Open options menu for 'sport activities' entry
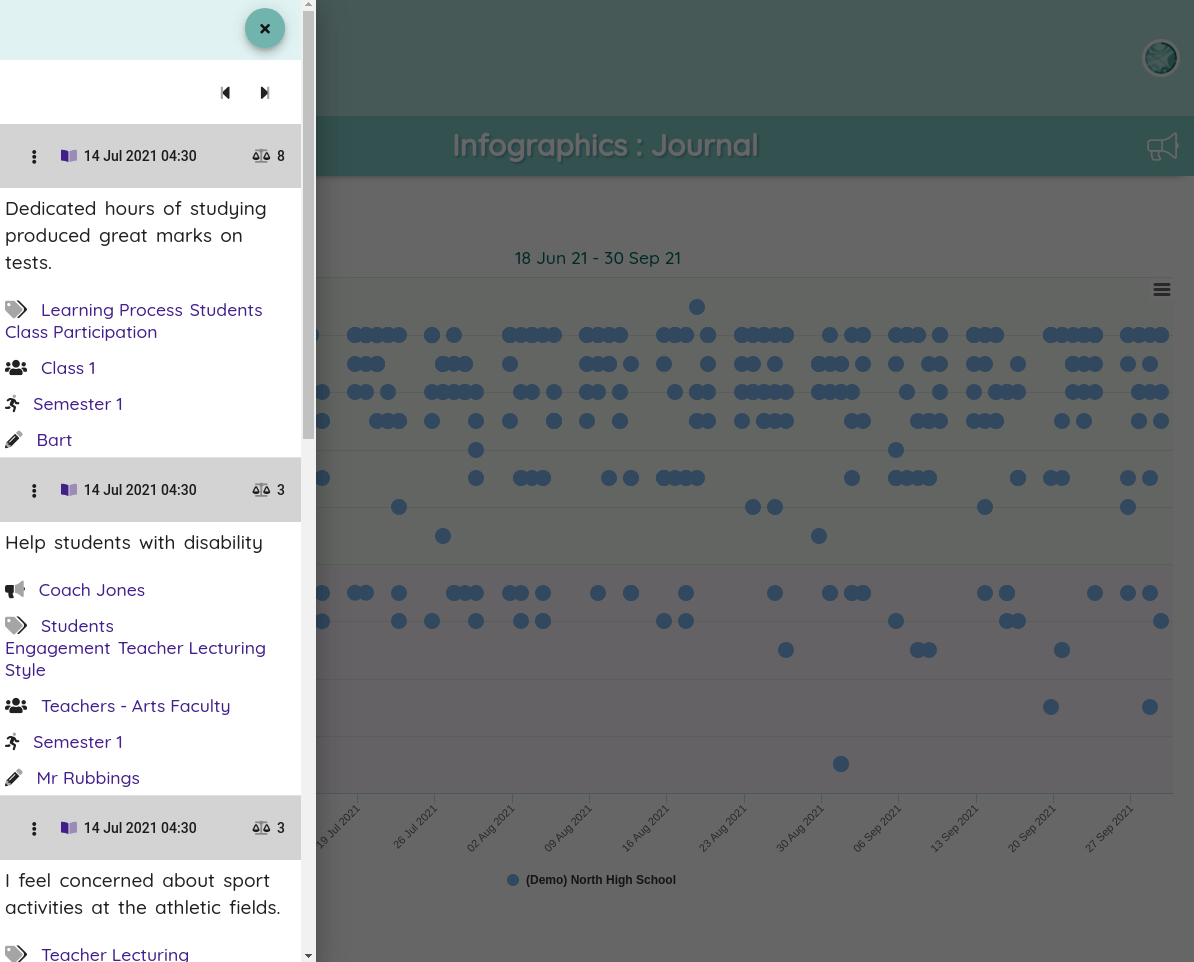 [x=34, y=829]
